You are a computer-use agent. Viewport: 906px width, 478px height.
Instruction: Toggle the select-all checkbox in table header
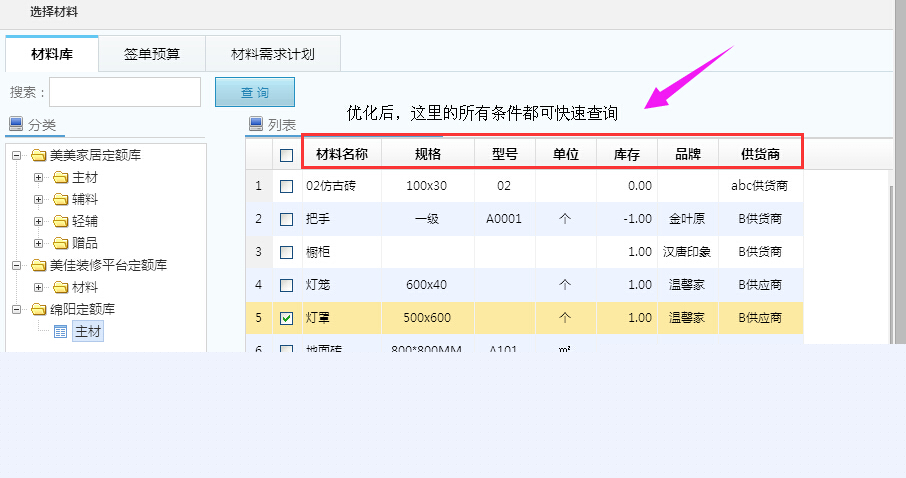[x=287, y=155]
